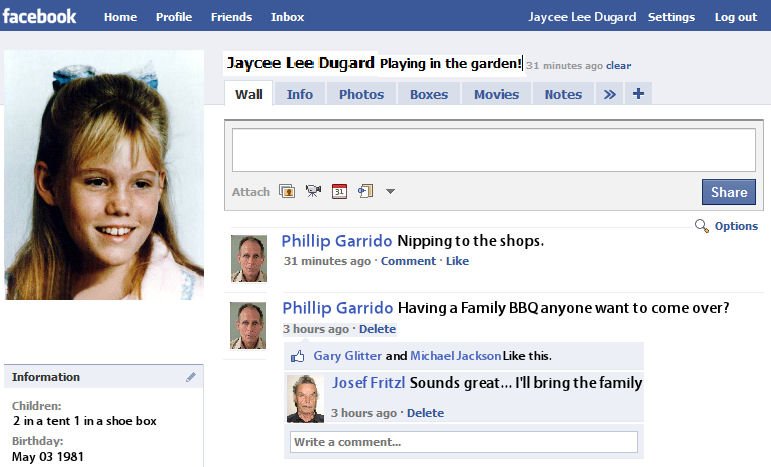Viewport: 771px width, 467px height.
Task: Click the 'Playing in the garden!' status text
Action: coord(450,63)
